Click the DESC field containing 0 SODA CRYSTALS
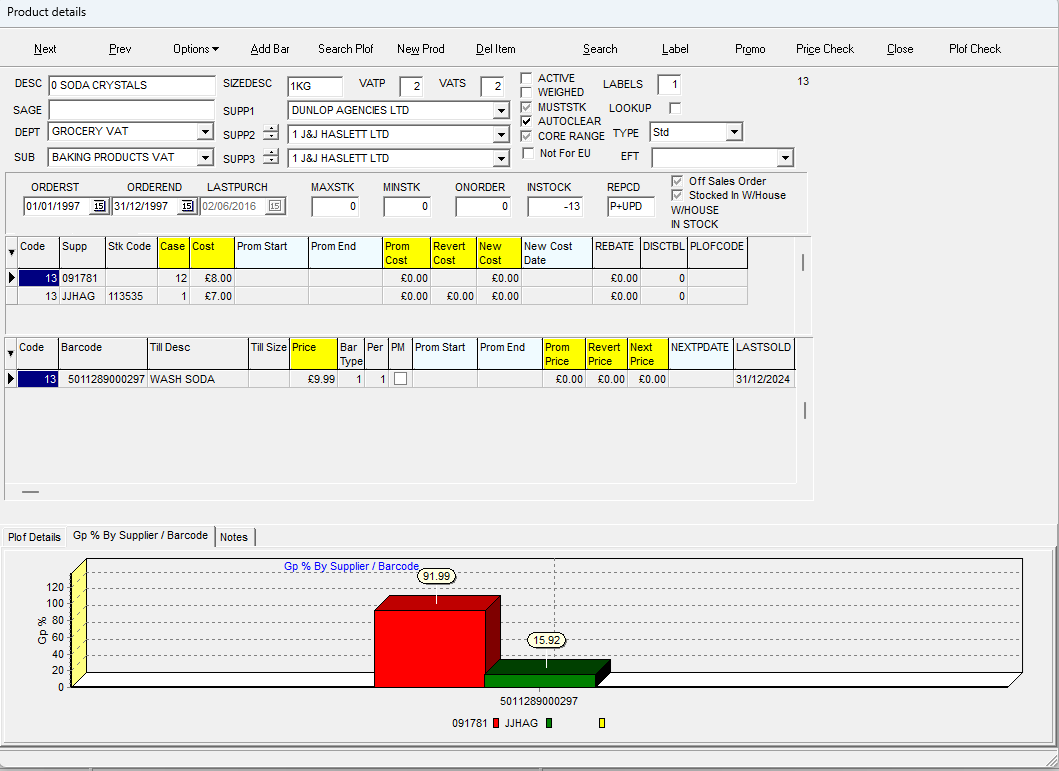This screenshot has height=771, width=1059. 131,86
